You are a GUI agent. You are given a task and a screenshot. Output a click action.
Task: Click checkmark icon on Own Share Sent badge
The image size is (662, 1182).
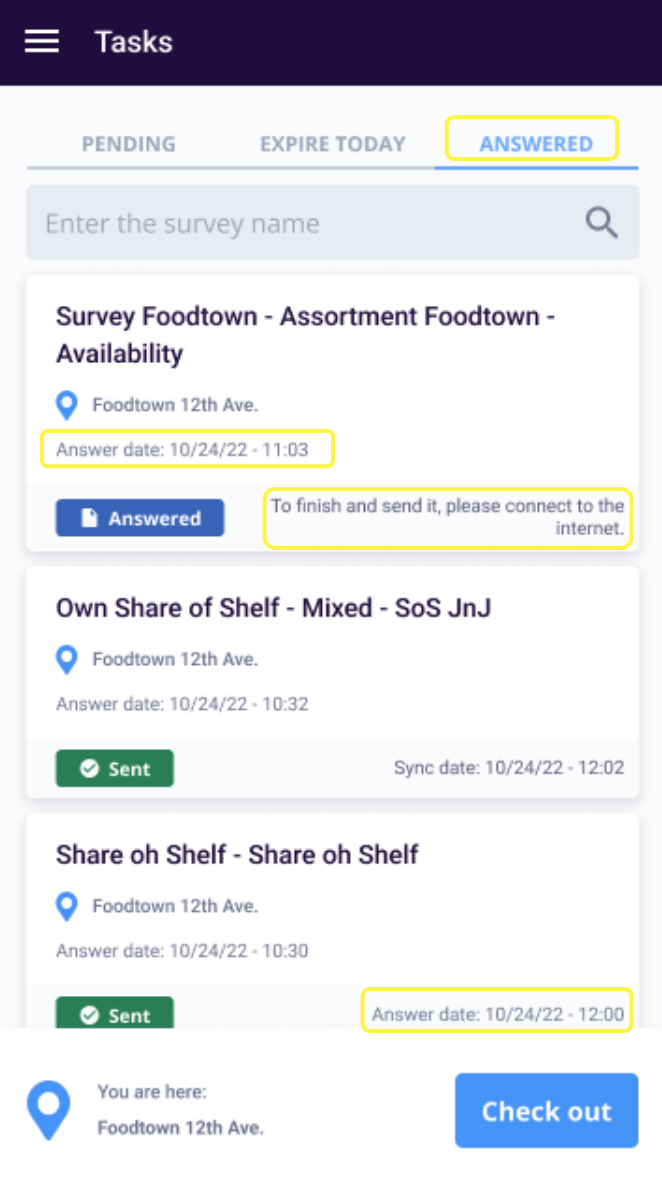pos(89,769)
